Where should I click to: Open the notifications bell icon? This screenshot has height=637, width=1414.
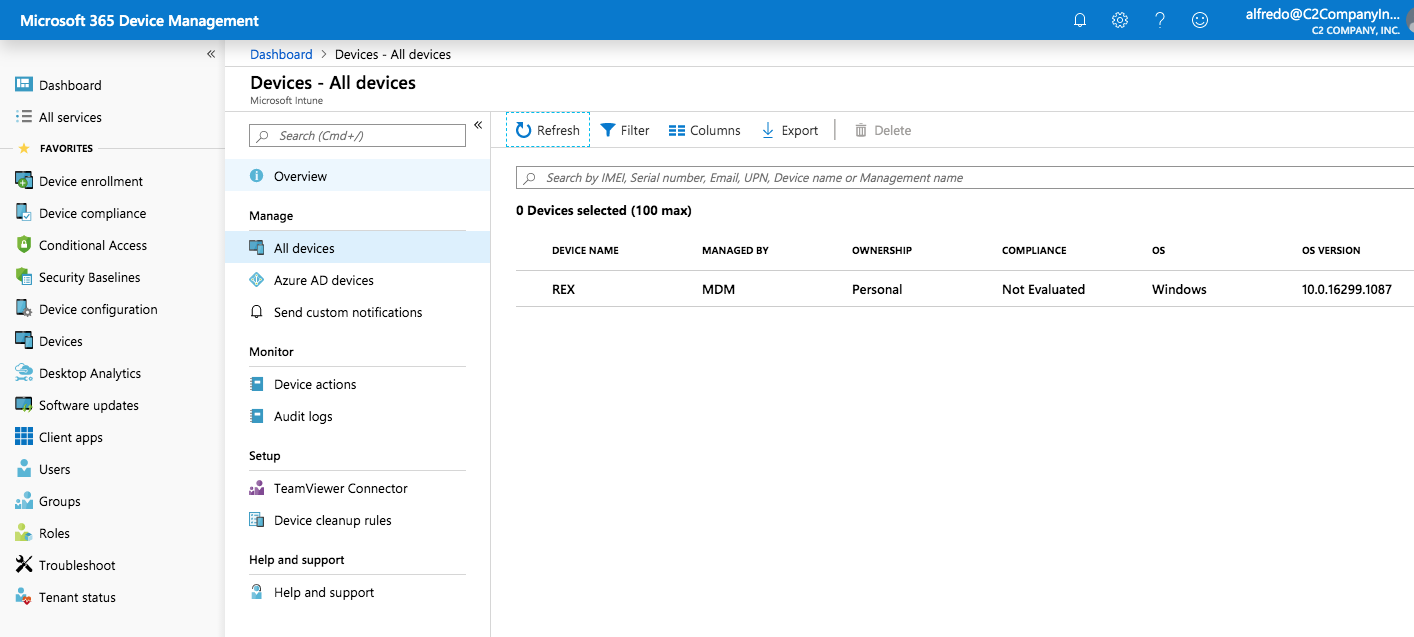click(x=1080, y=20)
